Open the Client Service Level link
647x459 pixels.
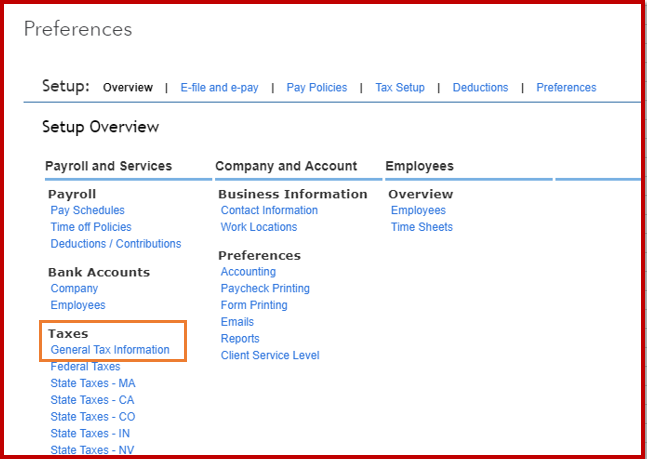click(270, 356)
